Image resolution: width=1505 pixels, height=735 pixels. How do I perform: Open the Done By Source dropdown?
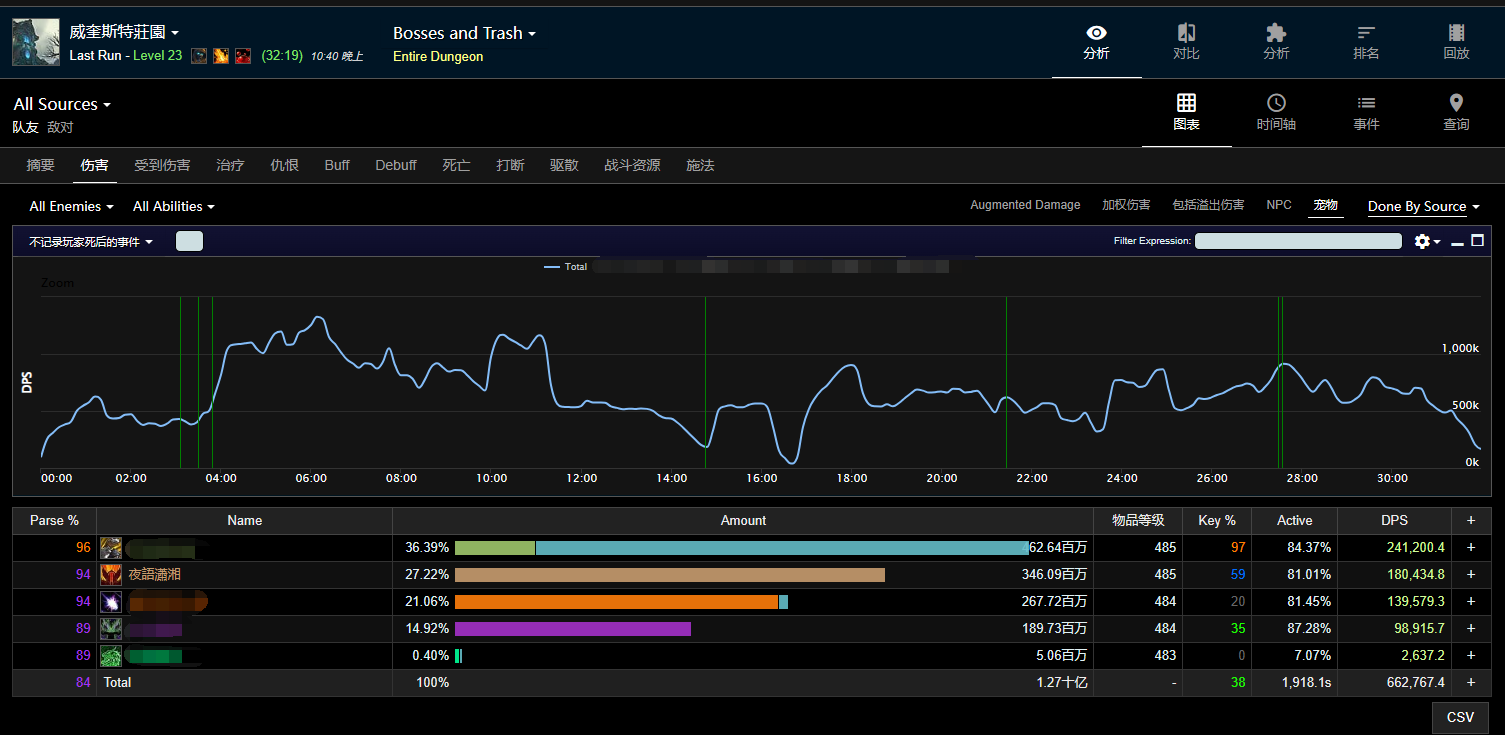[1423, 206]
